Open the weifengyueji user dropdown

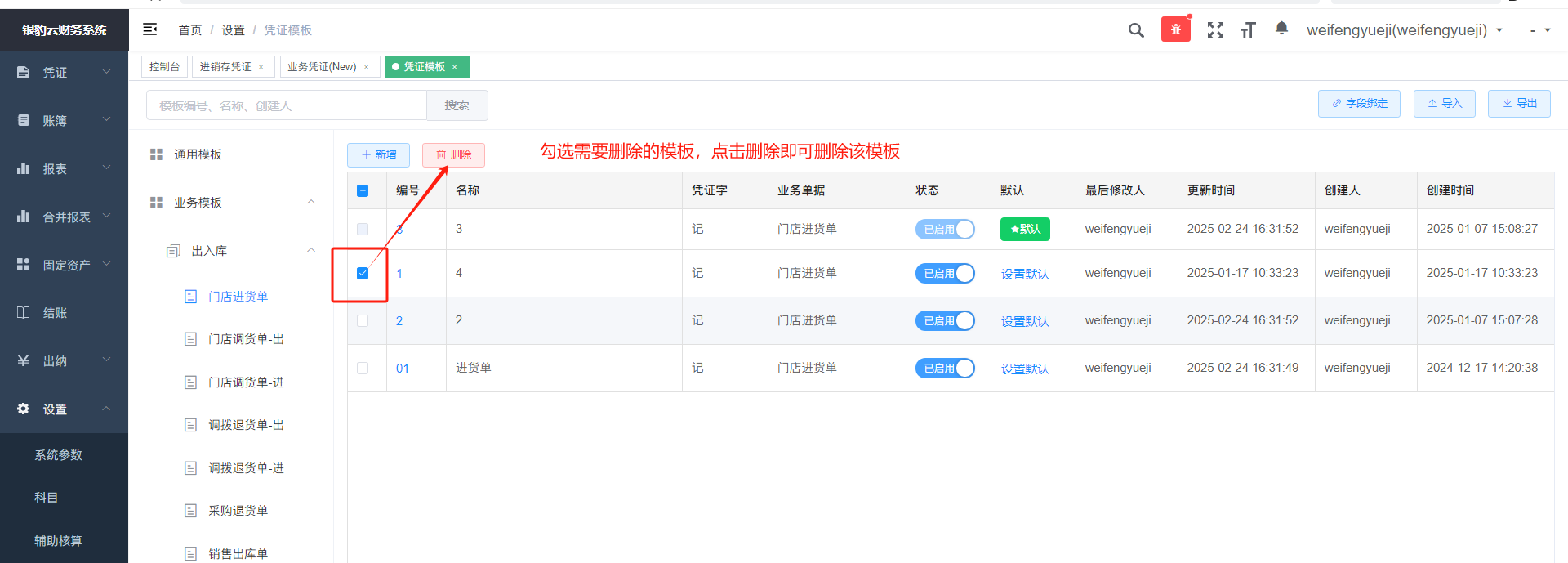point(1404,30)
